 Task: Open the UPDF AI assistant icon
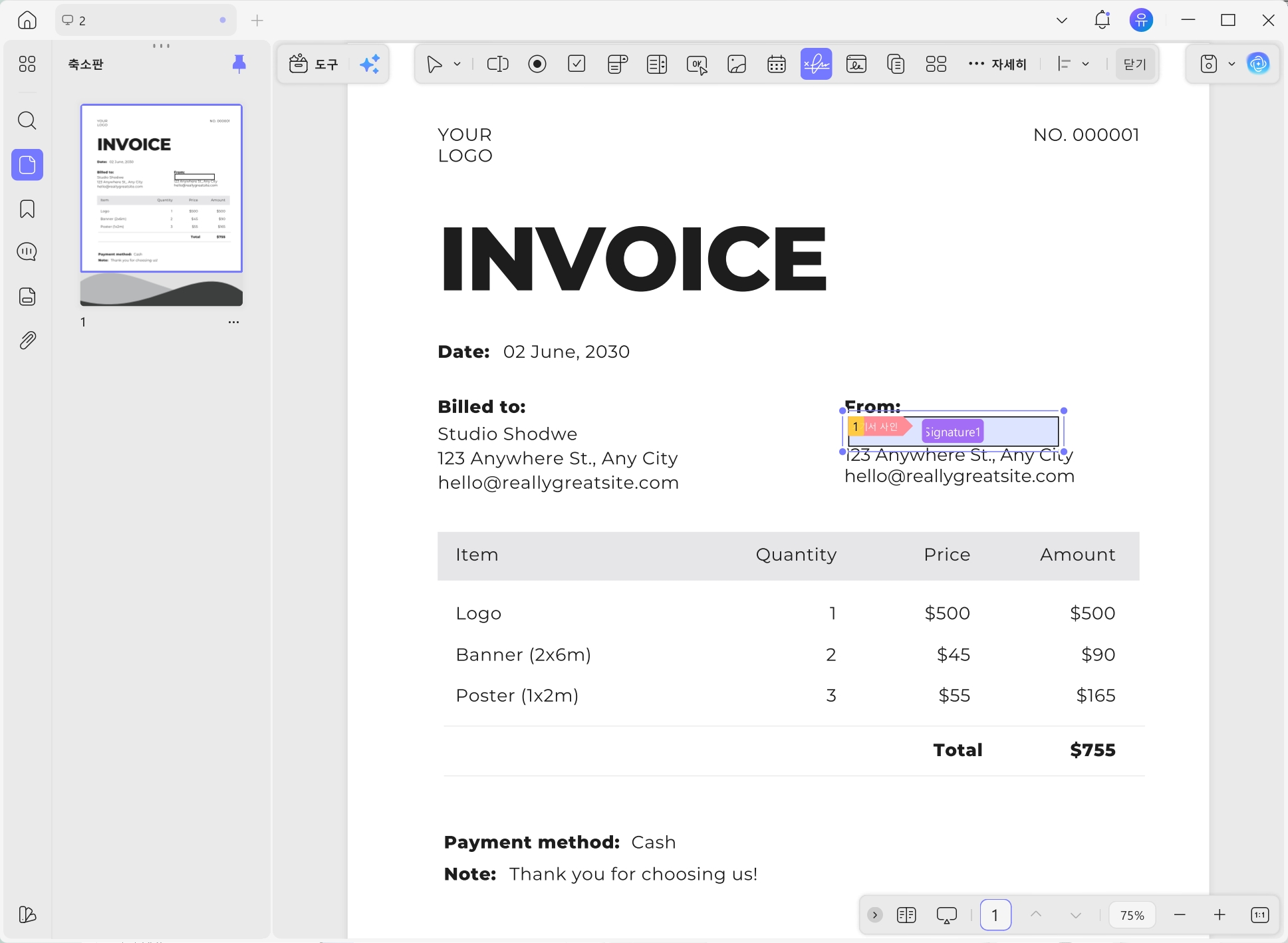1259,65
